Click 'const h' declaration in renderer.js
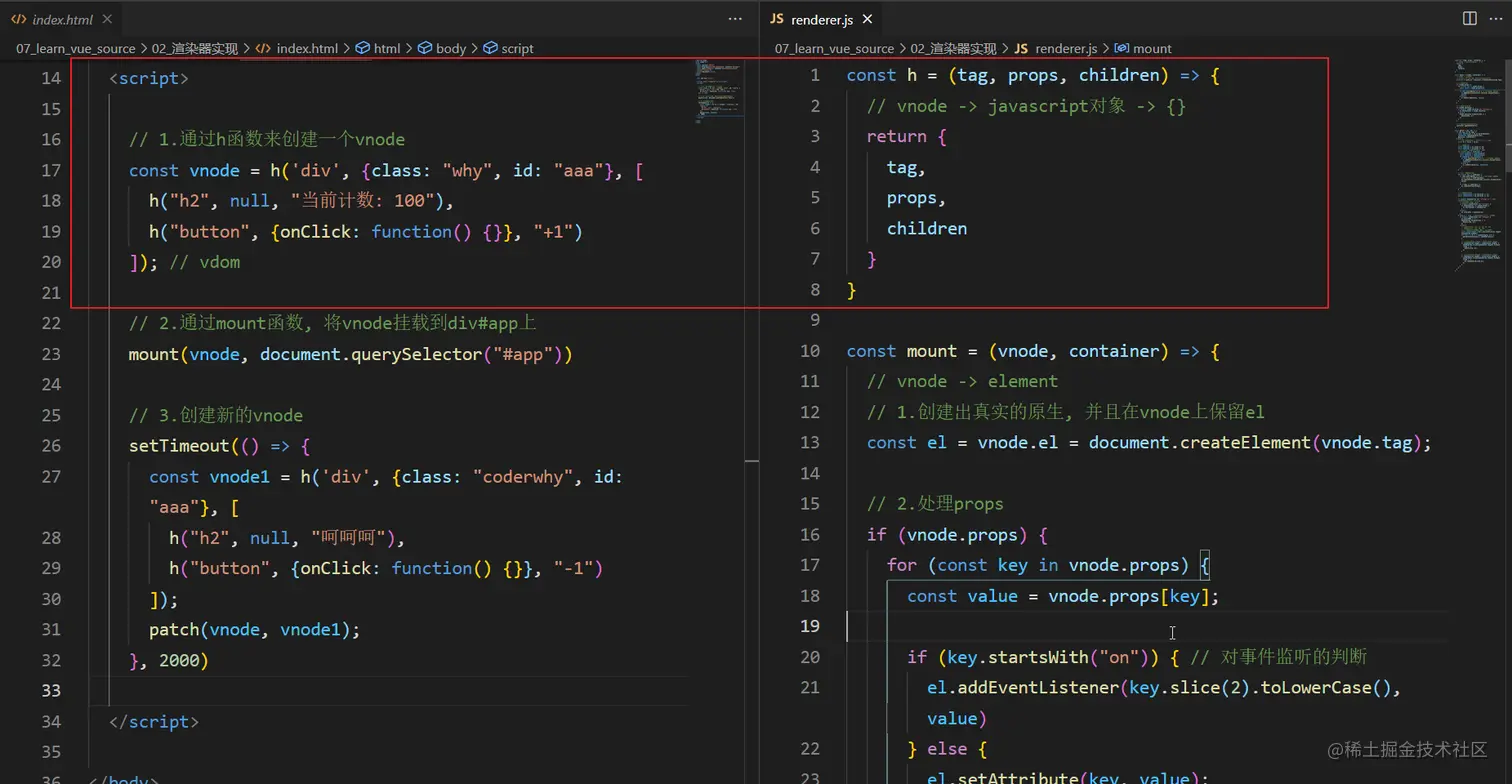 pyautogui.click(x=882, y=75)
